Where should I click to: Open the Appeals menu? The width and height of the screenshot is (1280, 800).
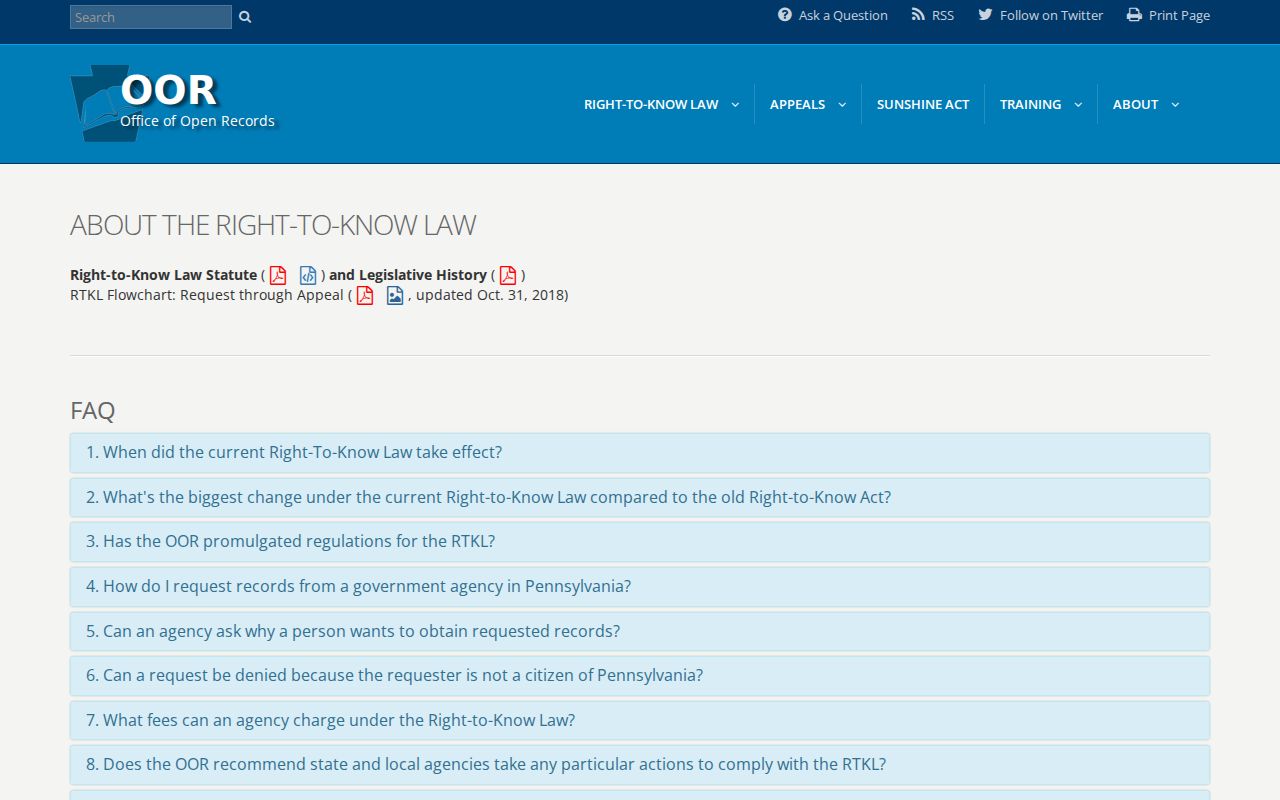(797, 104)
